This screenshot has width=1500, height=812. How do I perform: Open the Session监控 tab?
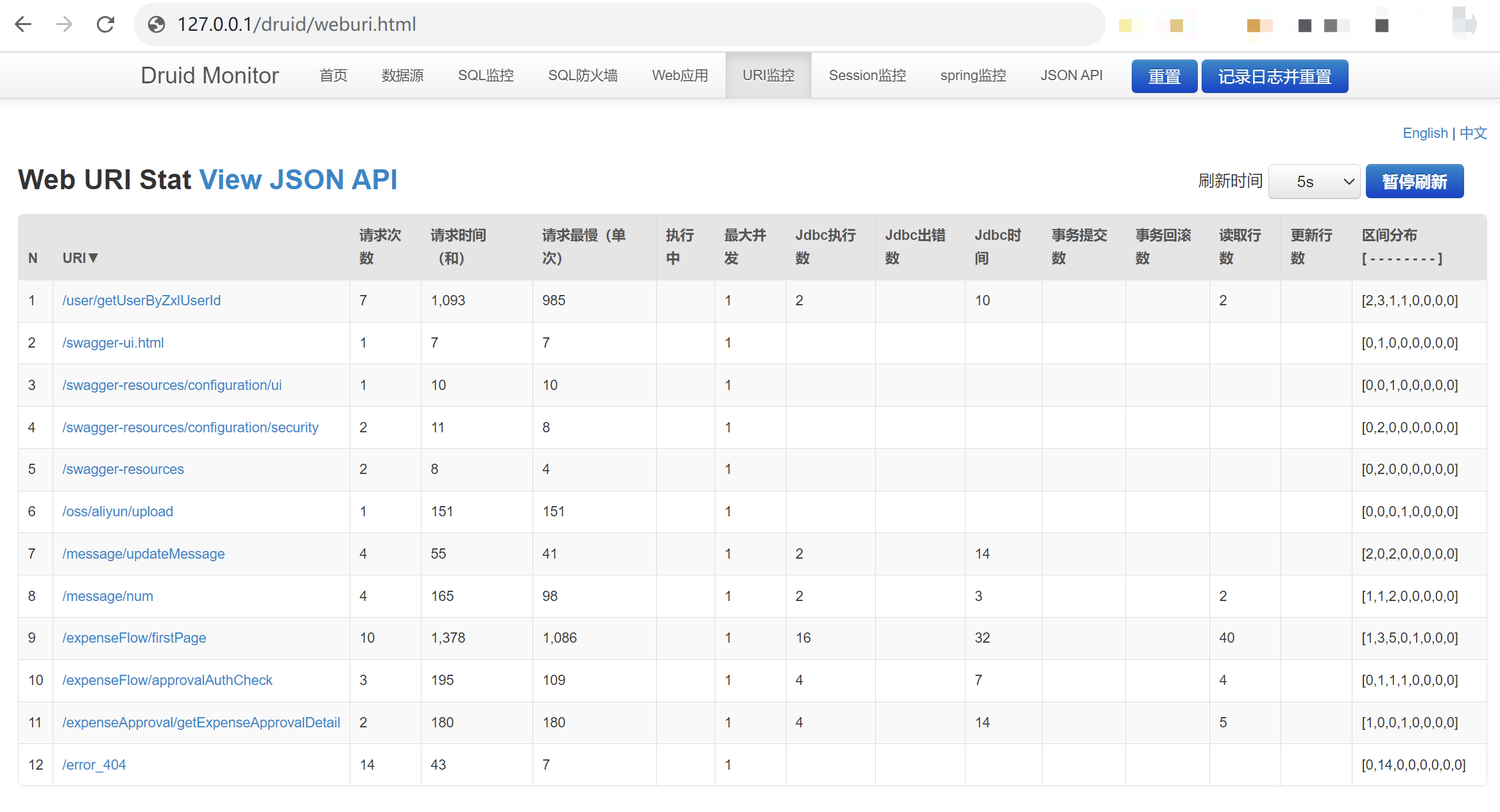[867, 76]
